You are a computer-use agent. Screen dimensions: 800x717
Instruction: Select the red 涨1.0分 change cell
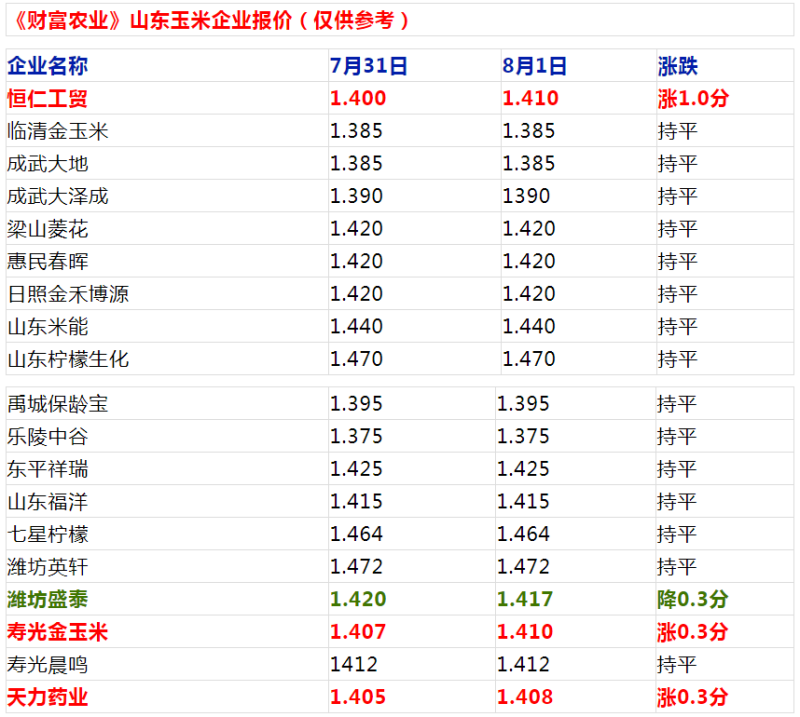click(x=692, y=98)
